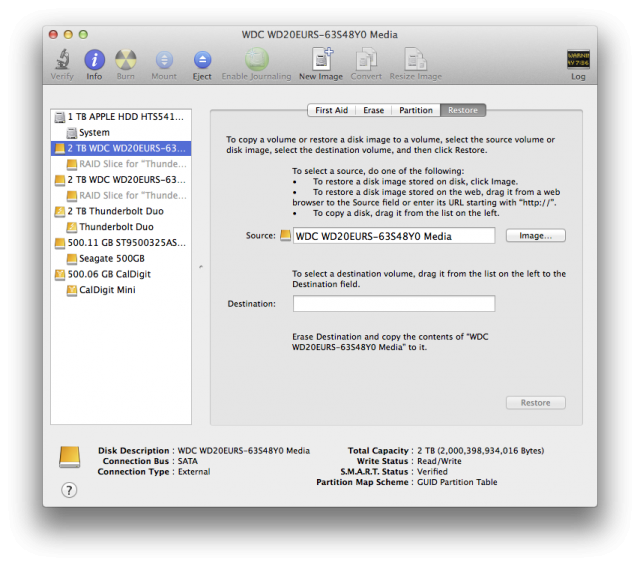Open help with the question mark button
Viewport: 640px width, 566px height.
pyautogui.click(x=69, y=490)
